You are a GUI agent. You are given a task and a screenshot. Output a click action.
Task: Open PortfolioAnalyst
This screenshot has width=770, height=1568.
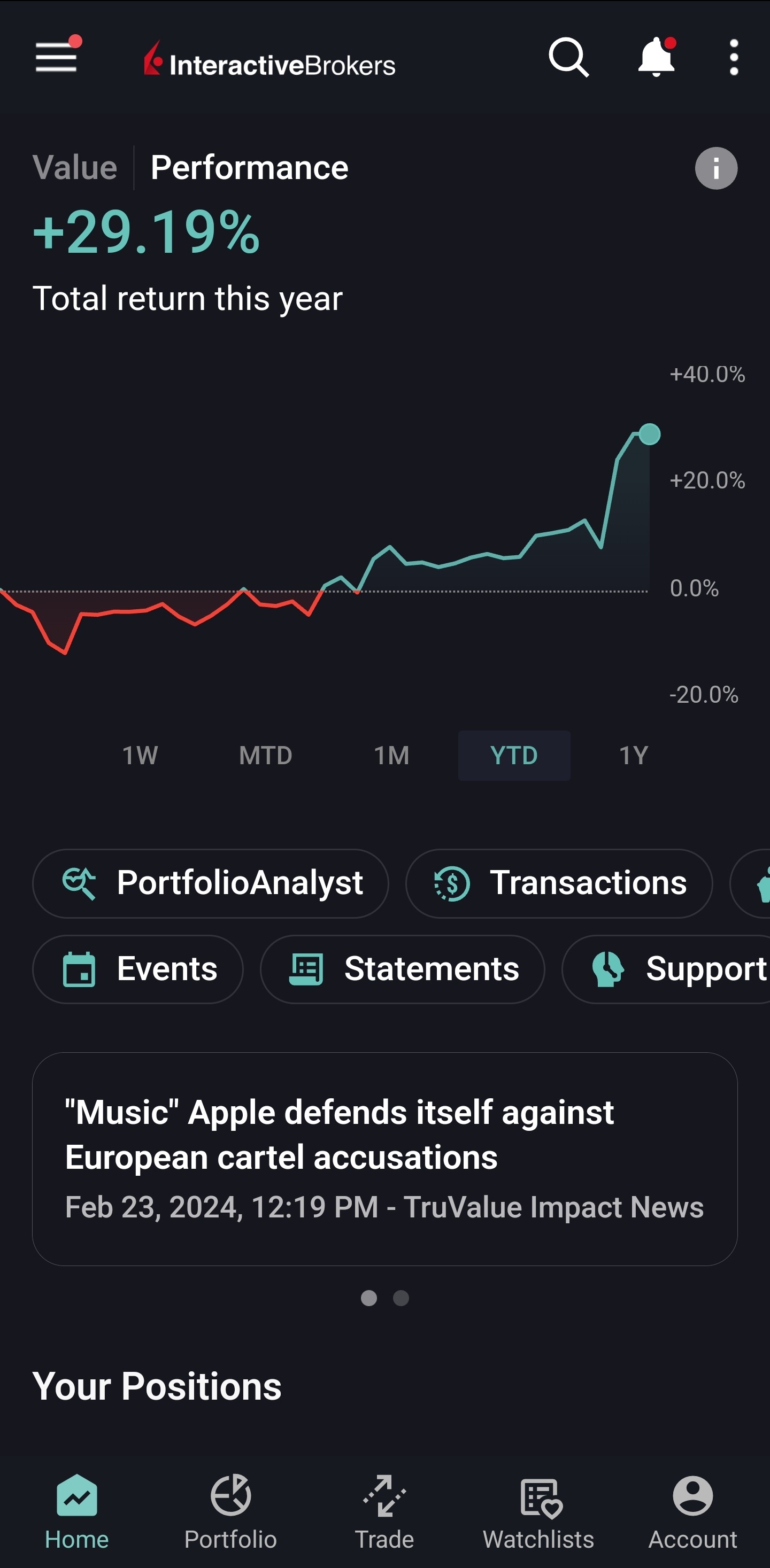211,883
